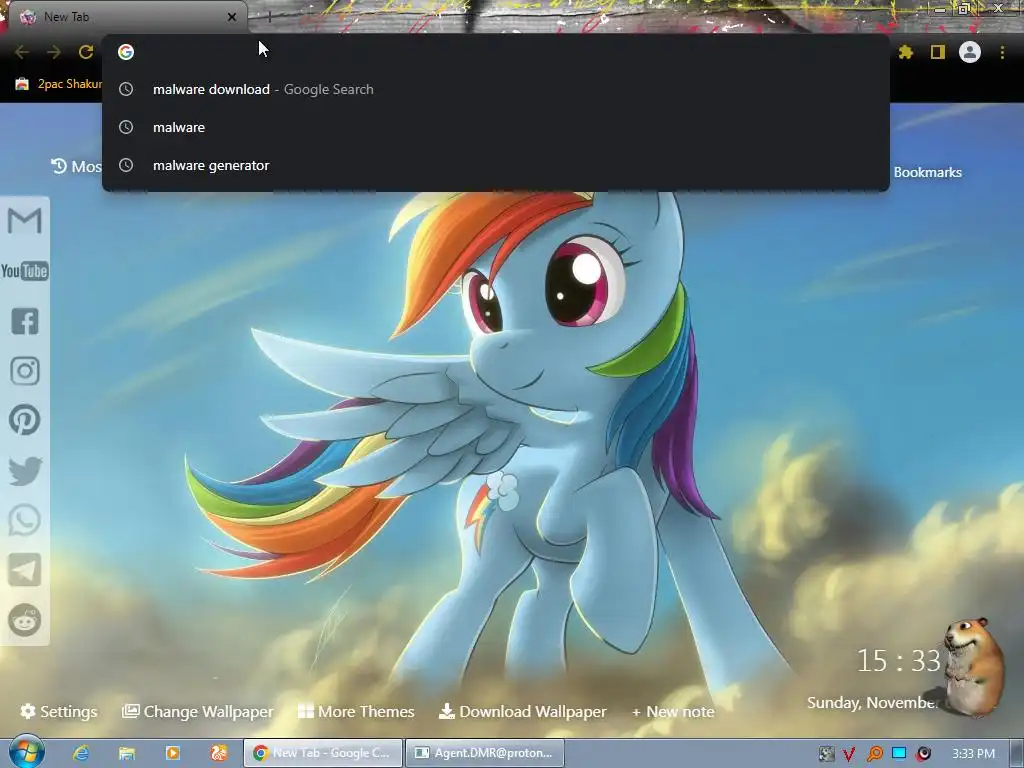Open the Chrome three-dot menu
The image size is (1024, 768).
click(x=1002, y=52)
